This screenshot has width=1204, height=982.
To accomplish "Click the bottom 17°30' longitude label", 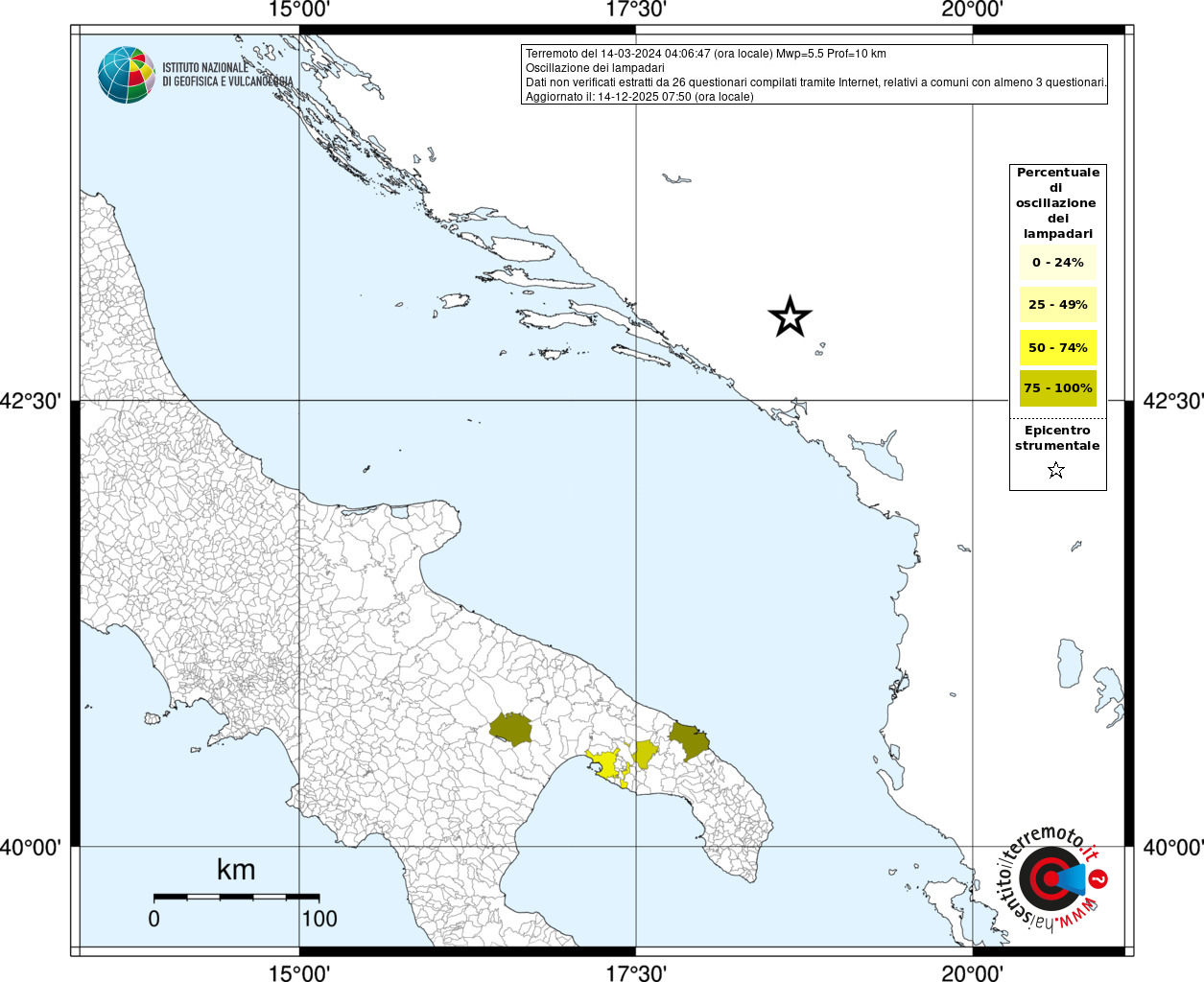I will tap(635, 972).
